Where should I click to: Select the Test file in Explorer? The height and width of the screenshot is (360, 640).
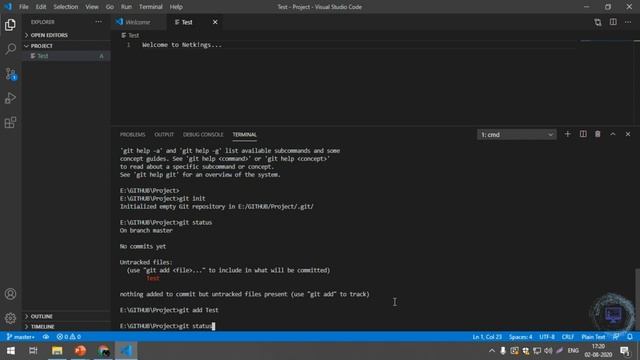(x=66, y=56)
